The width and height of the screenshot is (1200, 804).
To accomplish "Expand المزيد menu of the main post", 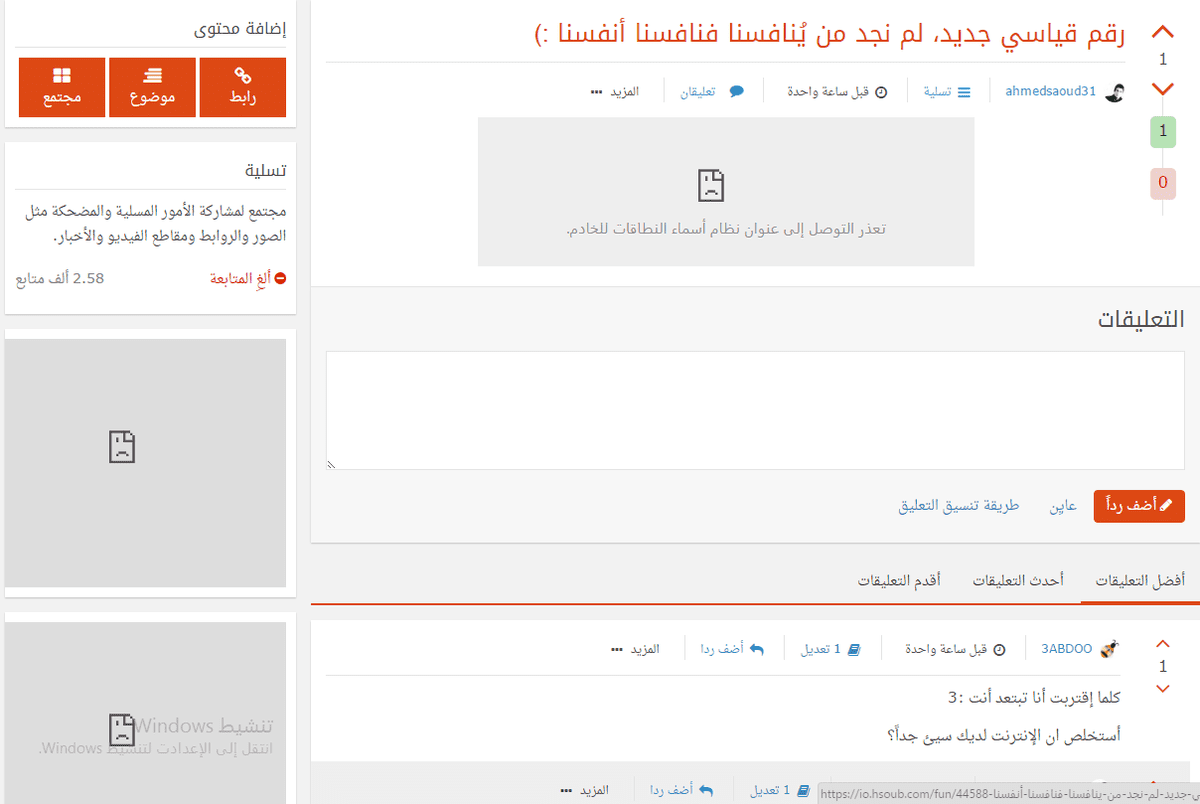I will coord(614,92).
